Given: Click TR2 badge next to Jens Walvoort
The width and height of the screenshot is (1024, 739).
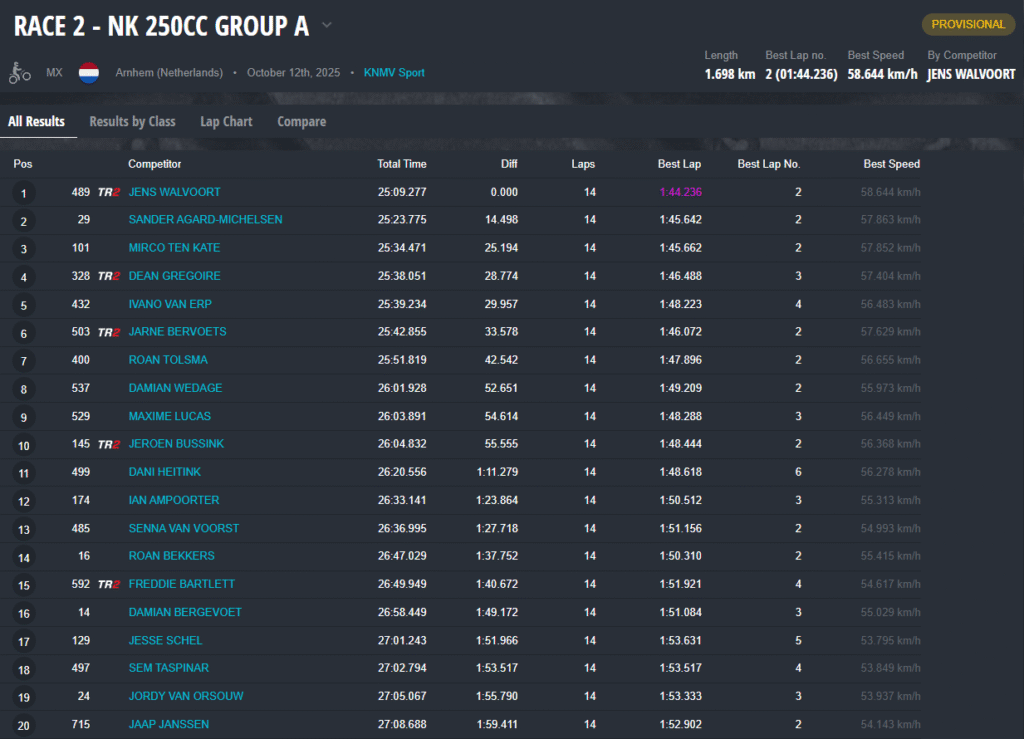Looking at the screenshot, I should tap(109, 192).
